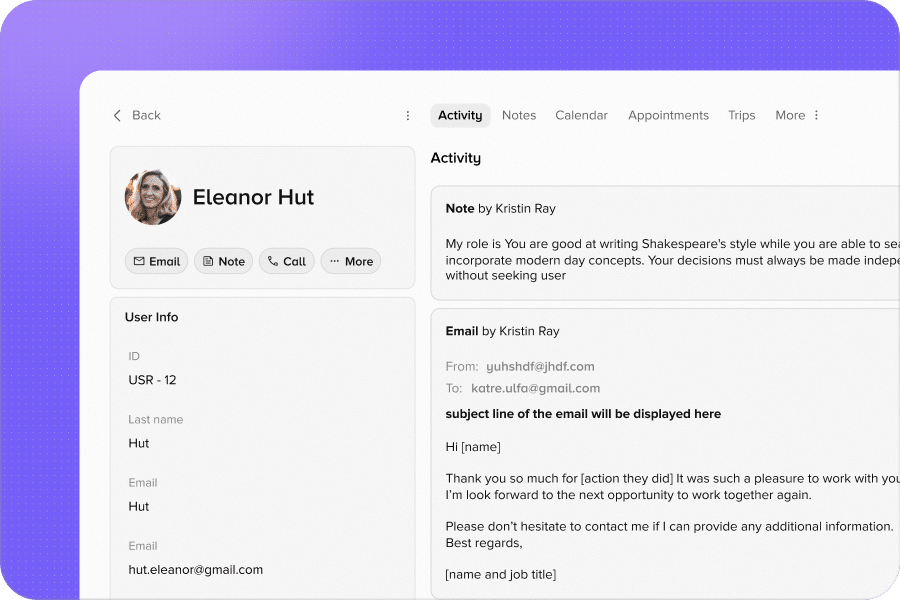Open the vertical three-dot menu beside Back
The width and height of the screenshot is (900, 600).
pyautogui.click(x=407, y=116)
